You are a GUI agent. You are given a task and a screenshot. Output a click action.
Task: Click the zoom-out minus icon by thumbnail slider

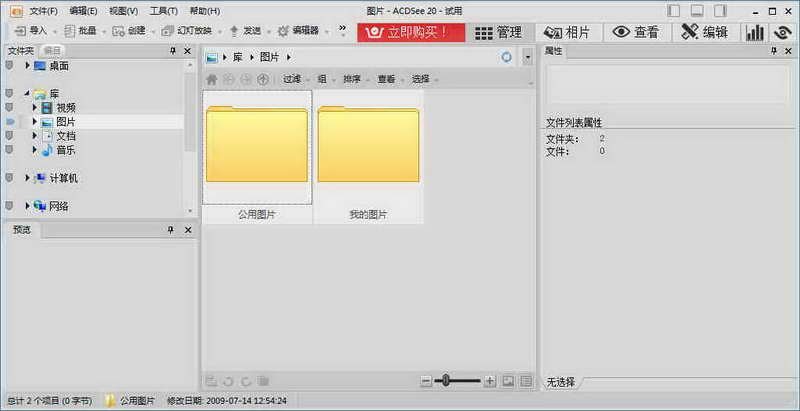426,381
